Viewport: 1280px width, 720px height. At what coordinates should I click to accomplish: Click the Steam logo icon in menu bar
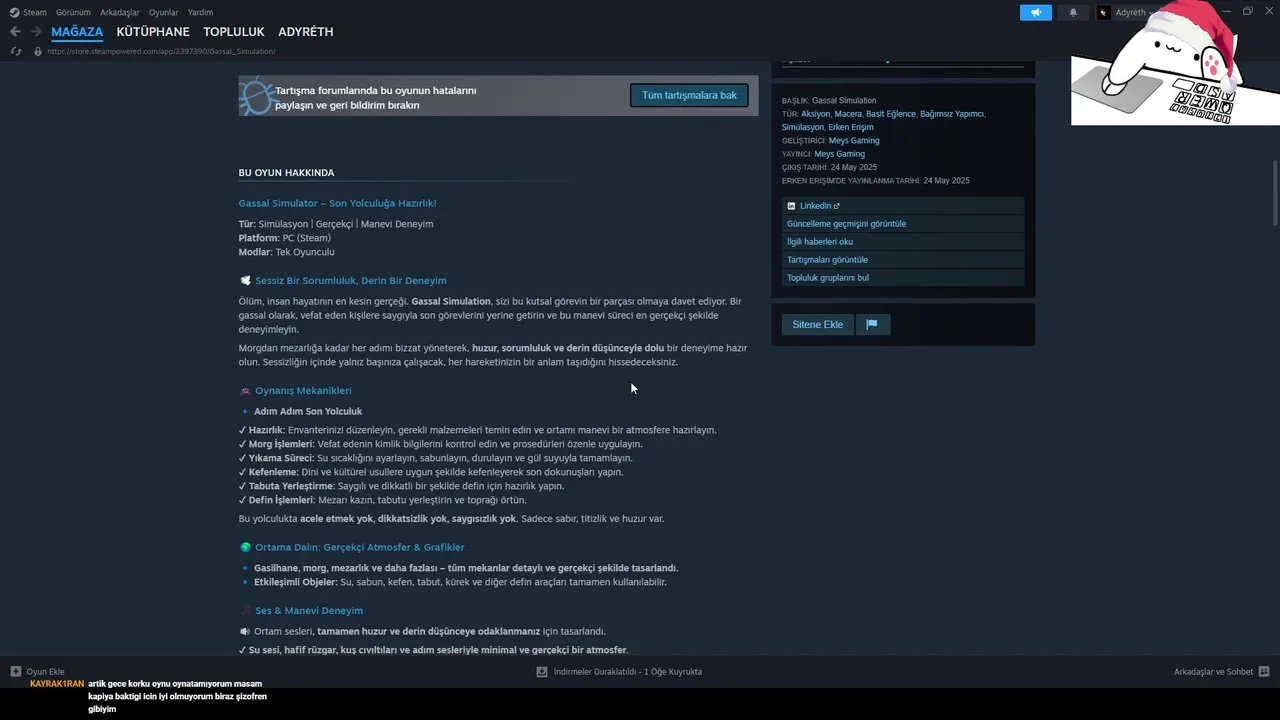14,13
